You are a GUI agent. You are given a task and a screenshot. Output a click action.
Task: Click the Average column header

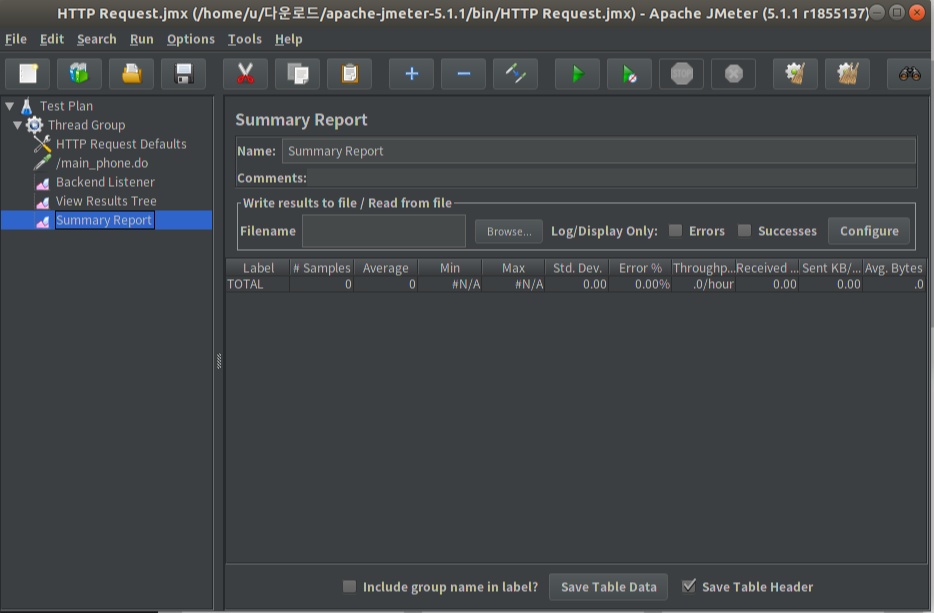point(385,268)
